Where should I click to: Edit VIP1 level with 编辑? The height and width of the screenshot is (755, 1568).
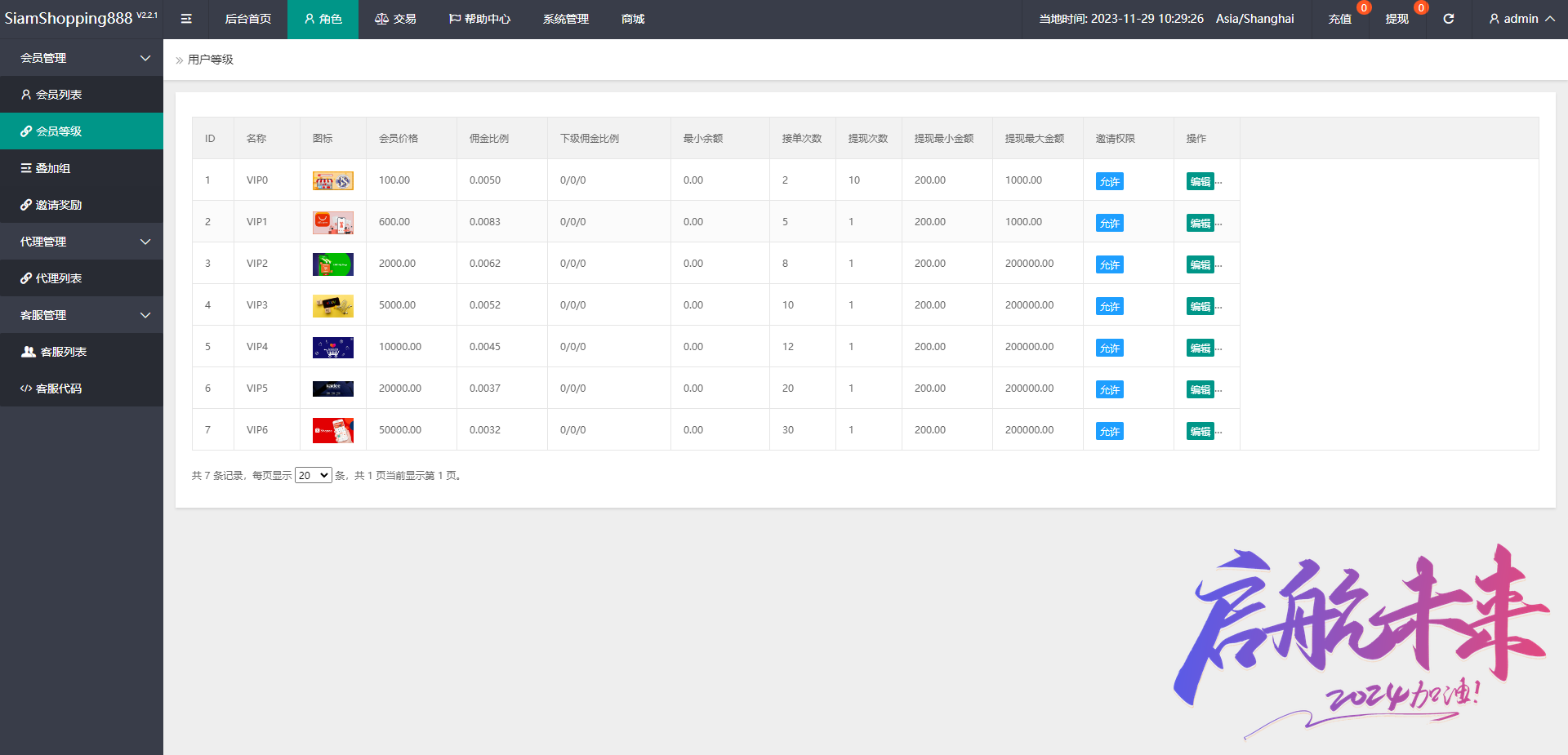(1200, 223)
